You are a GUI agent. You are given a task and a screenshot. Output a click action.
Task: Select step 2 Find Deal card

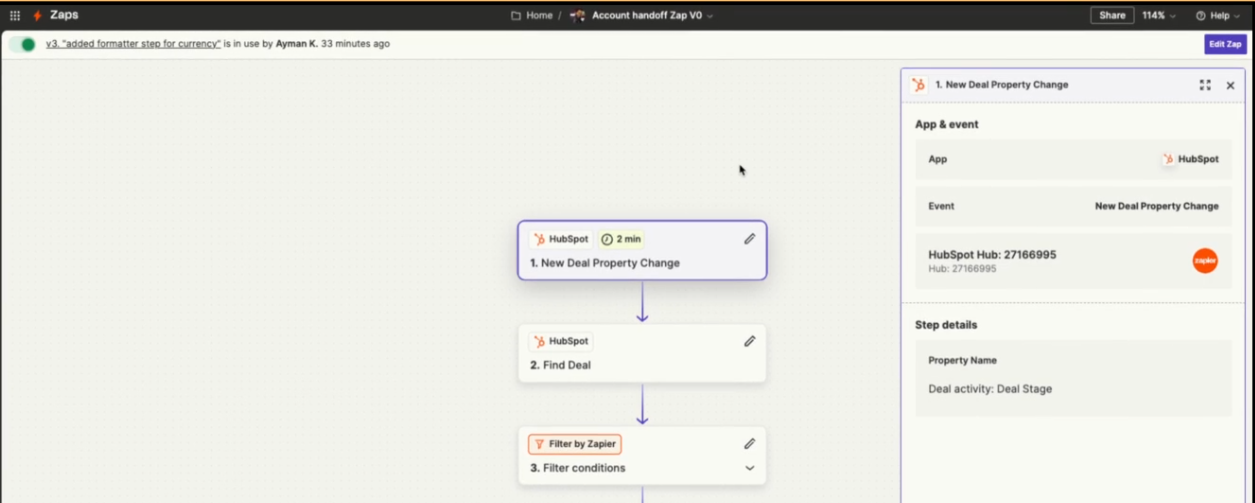[642, 353]
